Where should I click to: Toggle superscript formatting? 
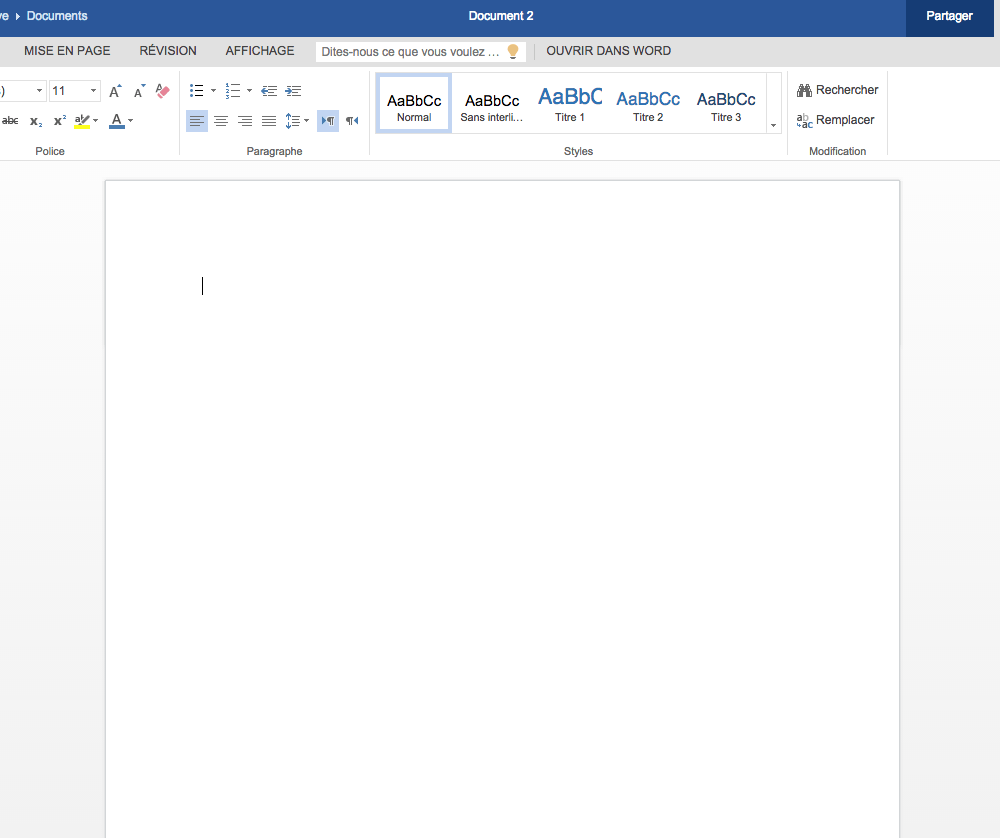(60, 121)
